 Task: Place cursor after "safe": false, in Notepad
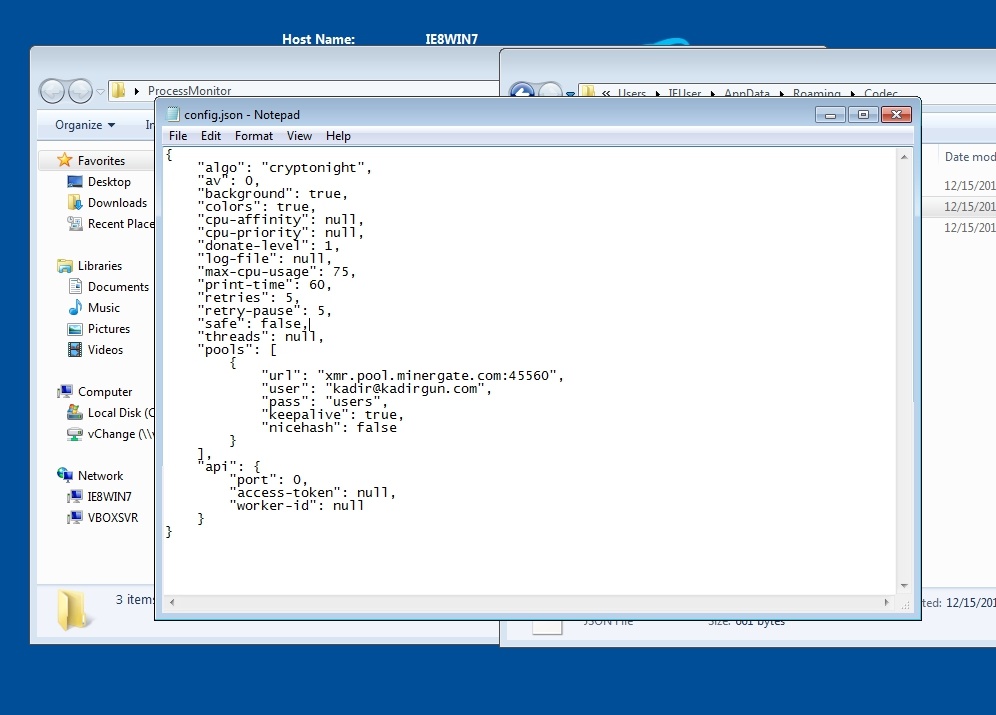(309, 324)
